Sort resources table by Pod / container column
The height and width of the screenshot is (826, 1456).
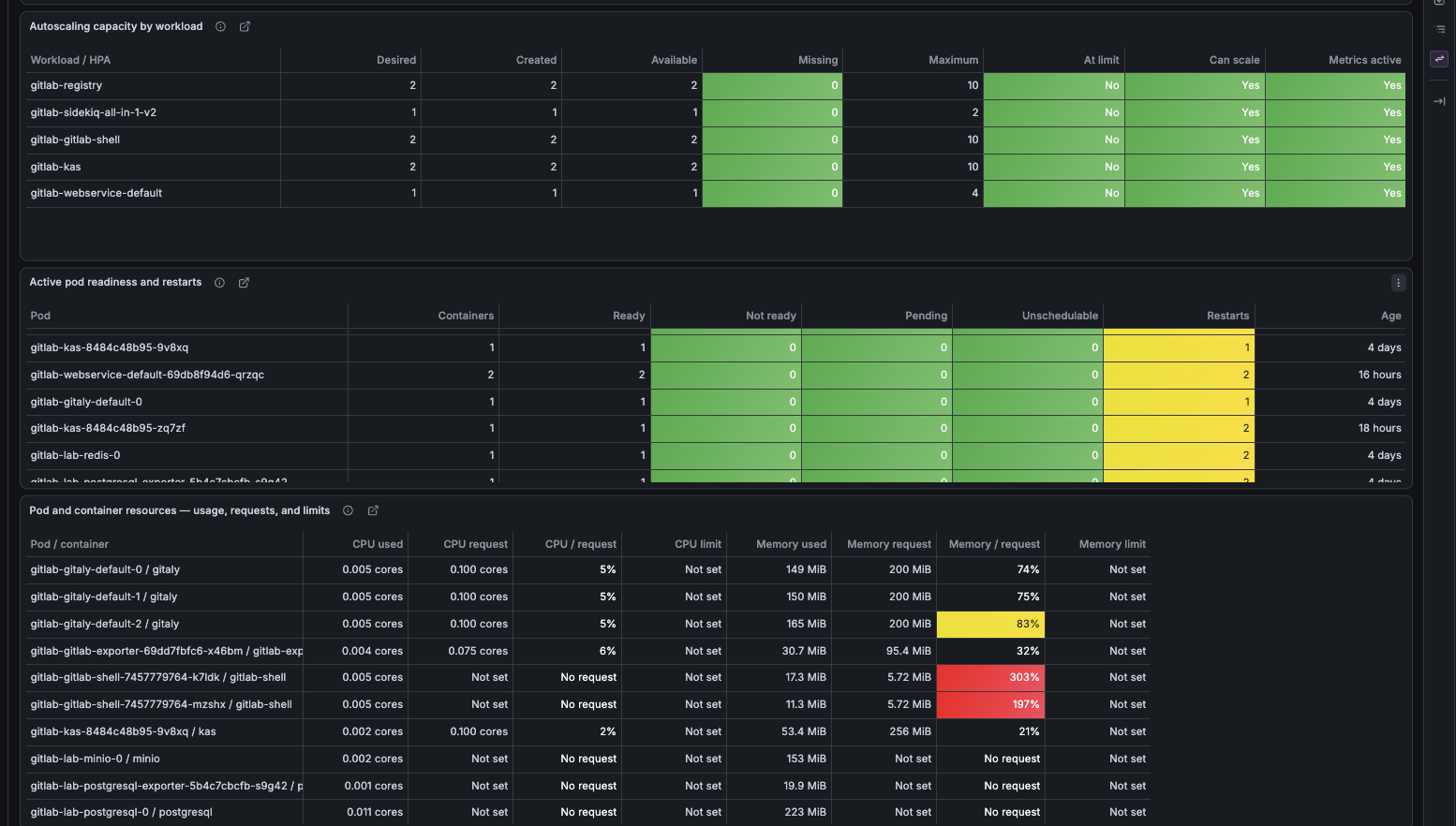(x=69, y=544)
